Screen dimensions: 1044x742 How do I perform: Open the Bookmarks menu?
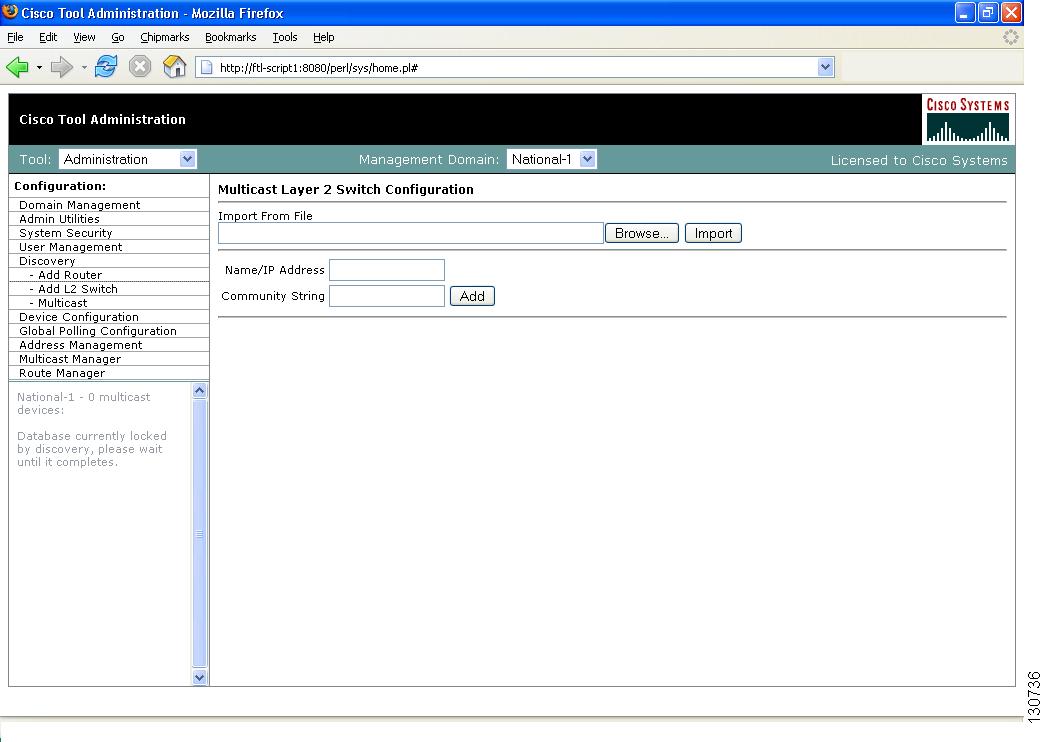point(230,37)
